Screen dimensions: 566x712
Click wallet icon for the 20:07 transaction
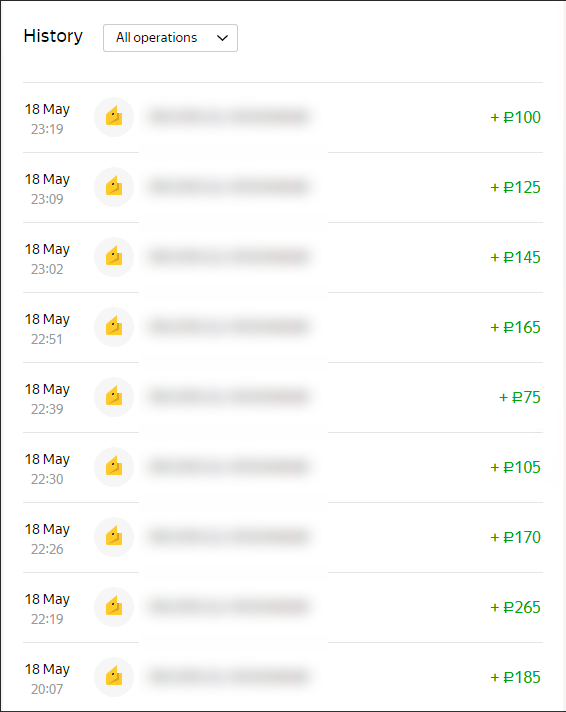point(114,677)
